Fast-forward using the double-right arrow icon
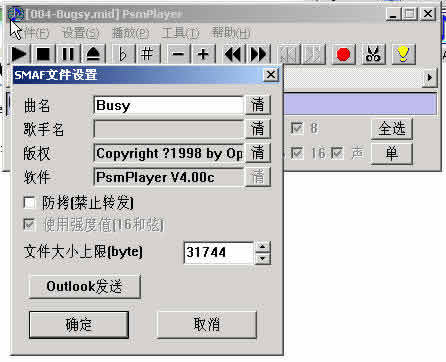The image size is (446, 362). 258,54
